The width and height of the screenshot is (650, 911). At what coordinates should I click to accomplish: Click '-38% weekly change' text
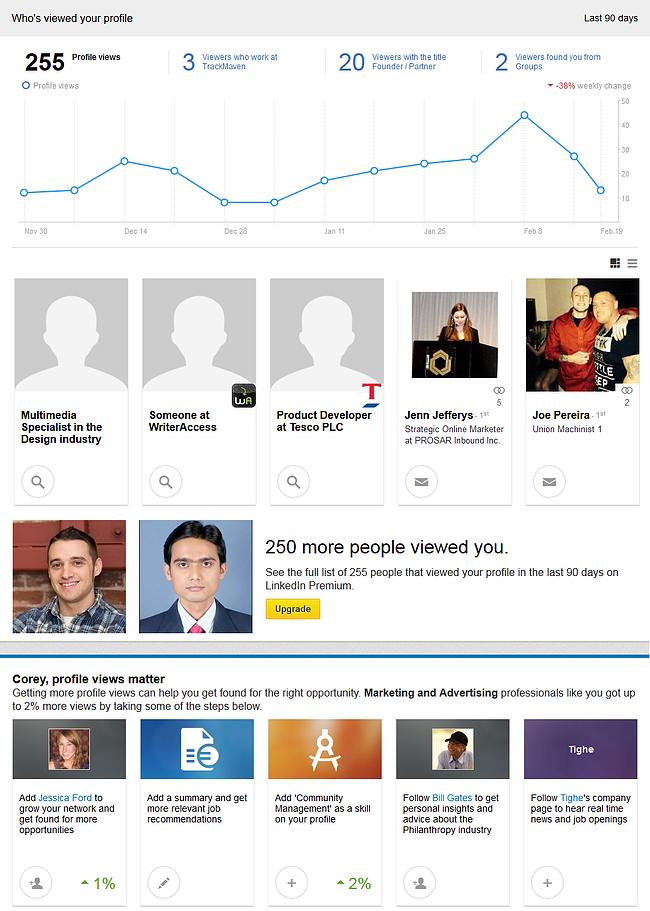click(589, 85)
